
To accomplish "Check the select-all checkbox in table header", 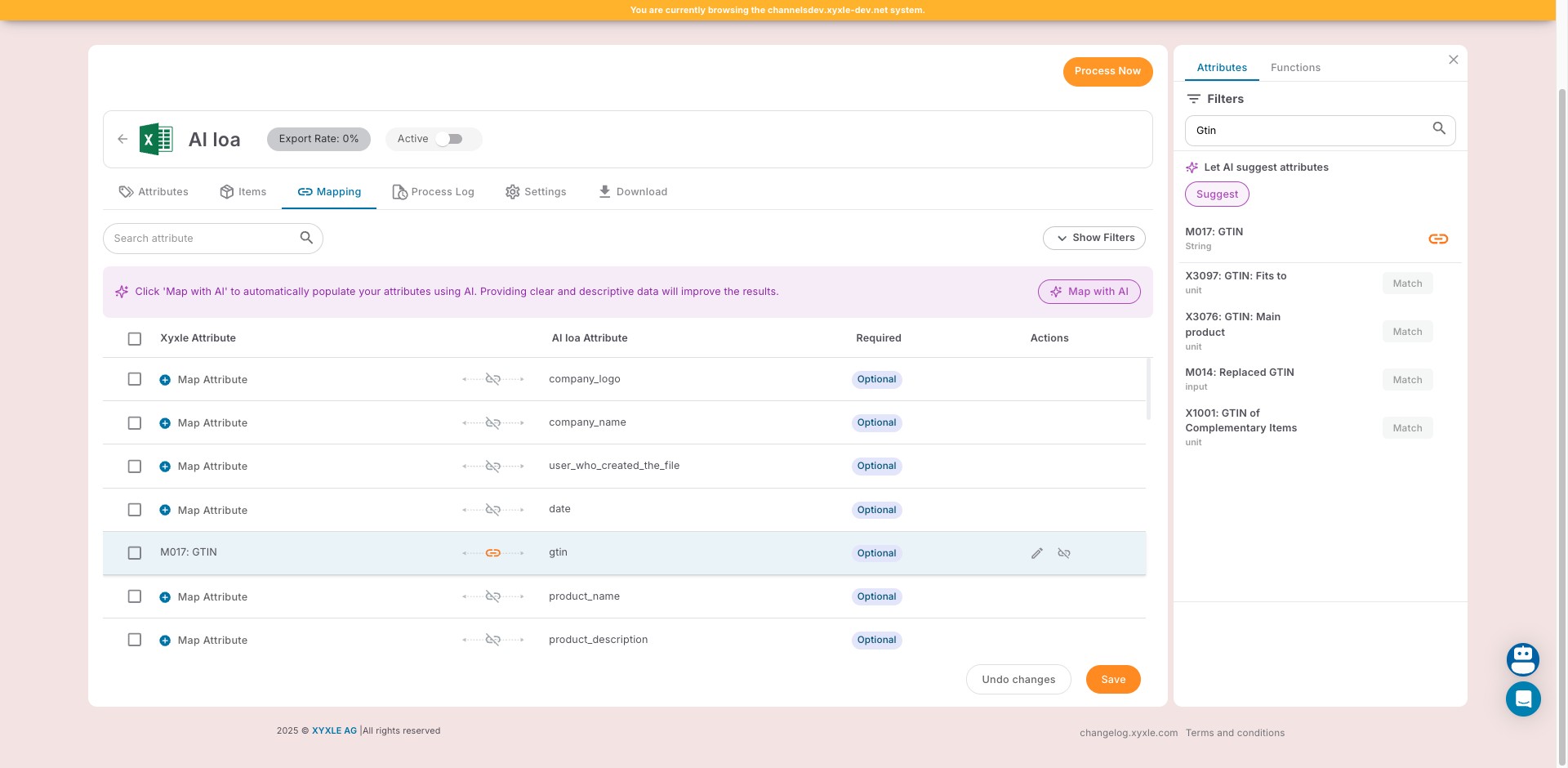I will [x=135, y=338].
